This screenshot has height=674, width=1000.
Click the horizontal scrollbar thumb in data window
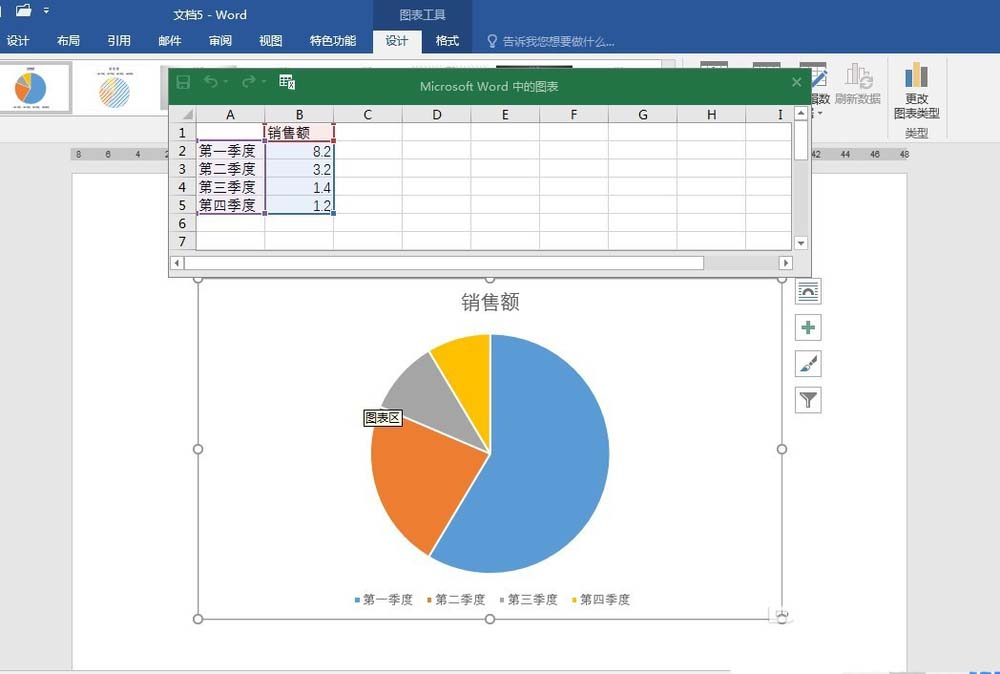click(444, 263)
